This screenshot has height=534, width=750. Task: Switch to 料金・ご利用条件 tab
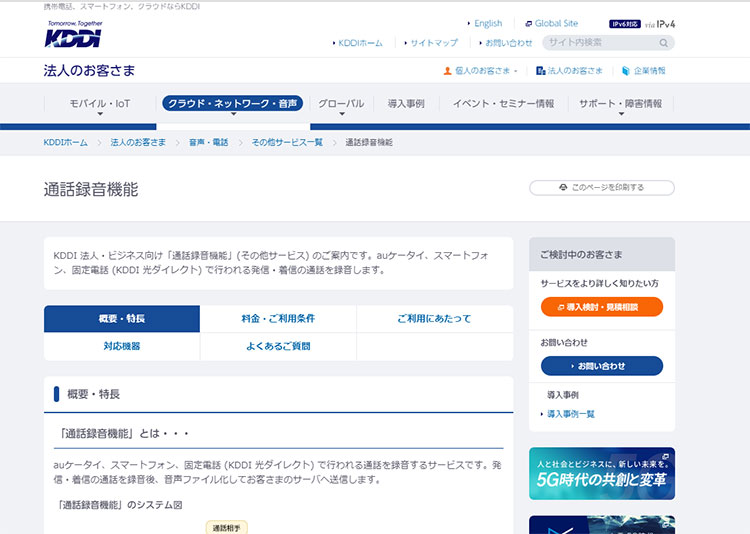point(278,319)
